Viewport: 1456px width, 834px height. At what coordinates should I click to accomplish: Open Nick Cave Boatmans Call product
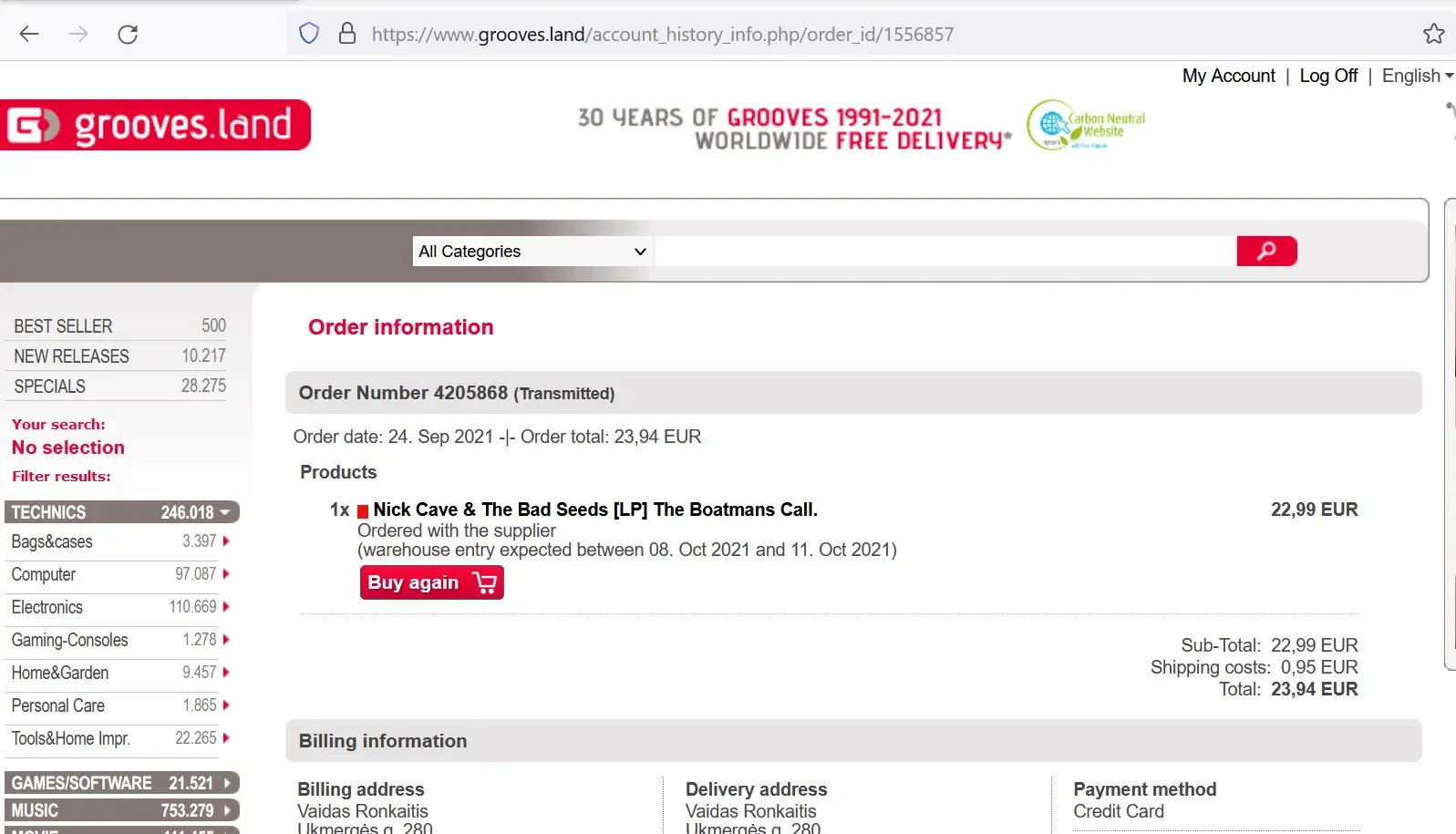coord(595,510)
